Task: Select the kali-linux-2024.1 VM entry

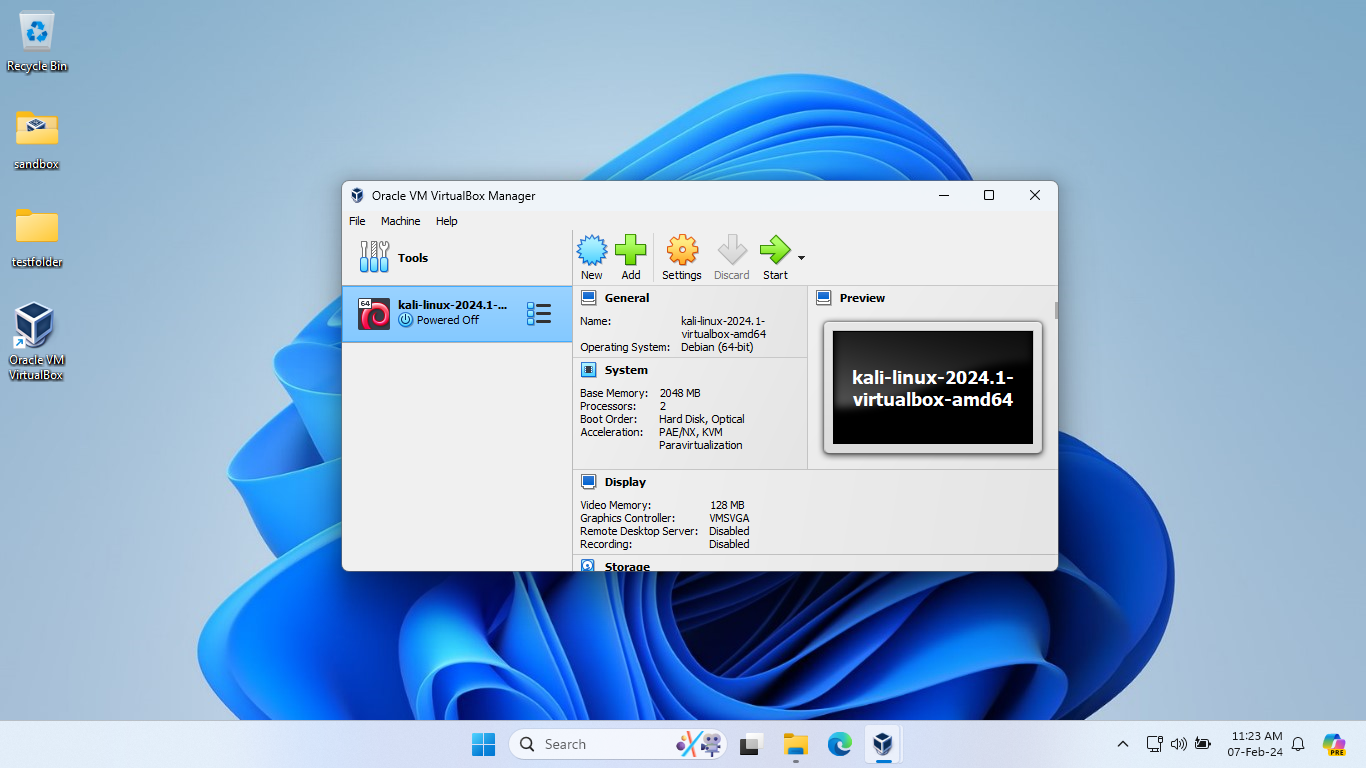Action: [x=457, y=314]
